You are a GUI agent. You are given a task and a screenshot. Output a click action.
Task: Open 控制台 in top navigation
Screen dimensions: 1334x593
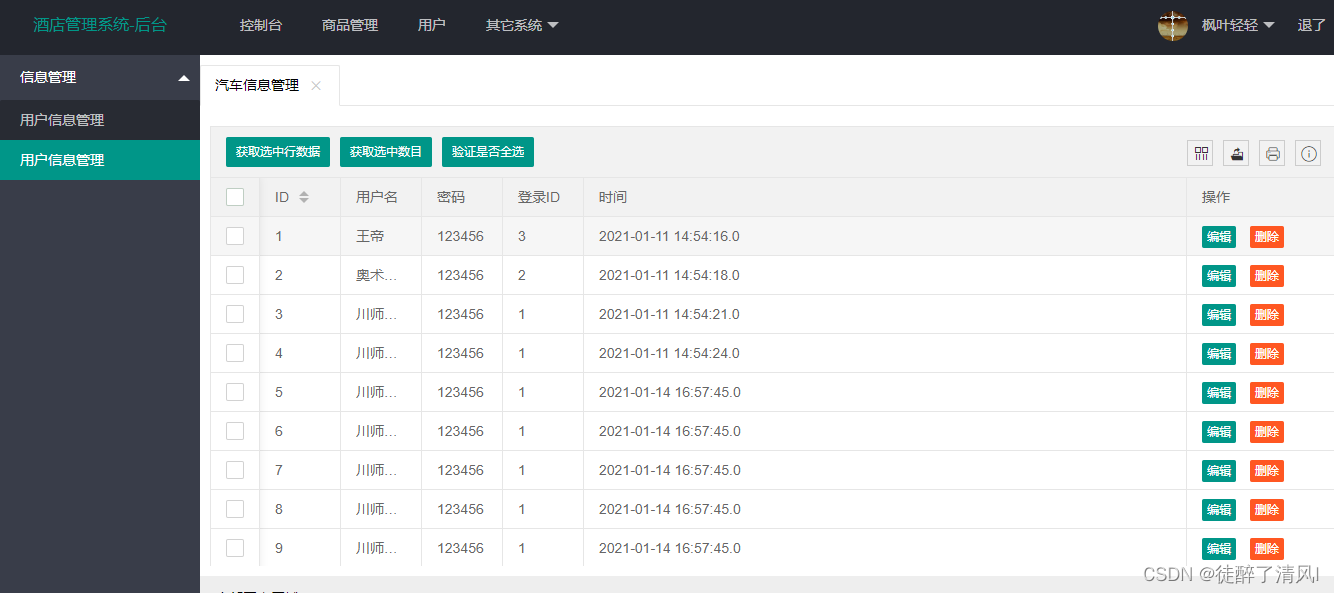[261, 25]
